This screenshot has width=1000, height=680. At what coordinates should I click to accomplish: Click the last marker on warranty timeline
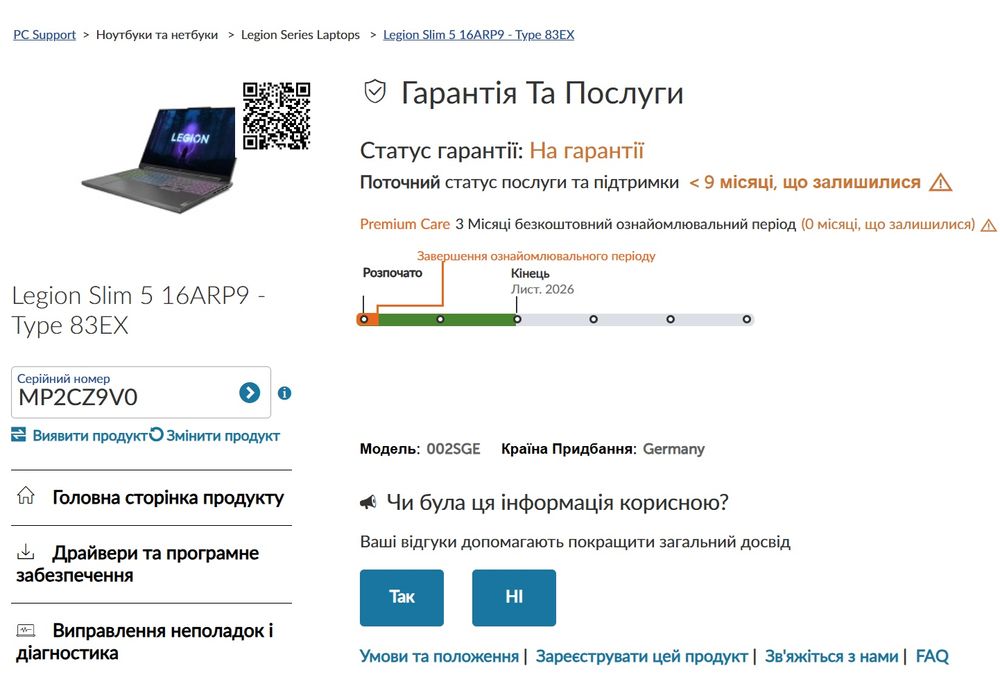[747, 319]
